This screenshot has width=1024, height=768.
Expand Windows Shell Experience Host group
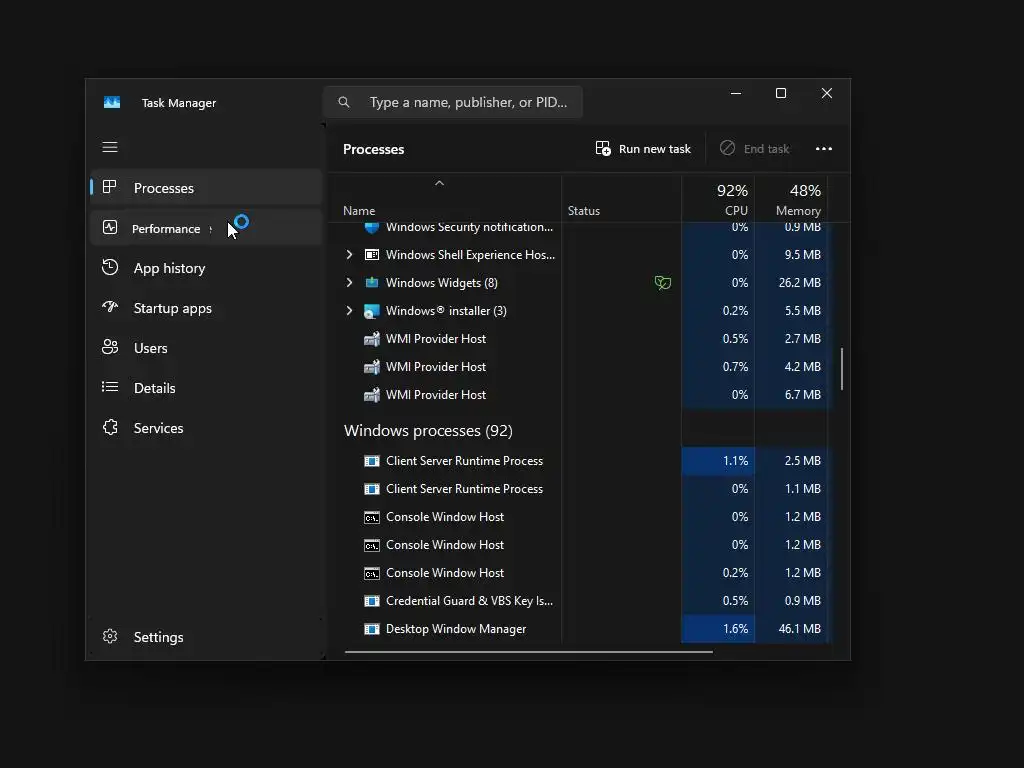[349, 255]
